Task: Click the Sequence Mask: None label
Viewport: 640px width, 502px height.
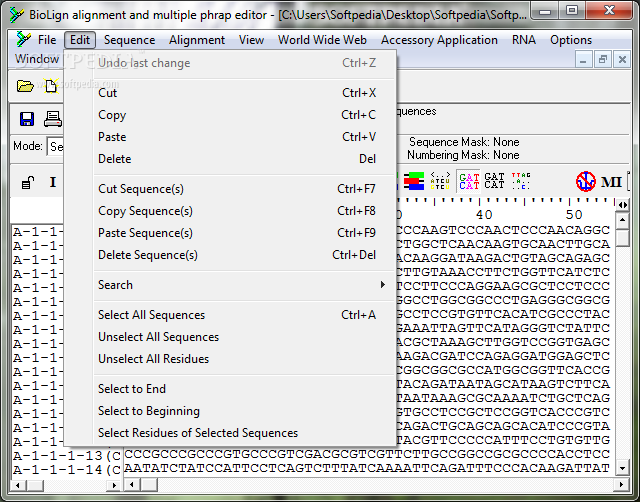Action: click(x=464, y=142)
